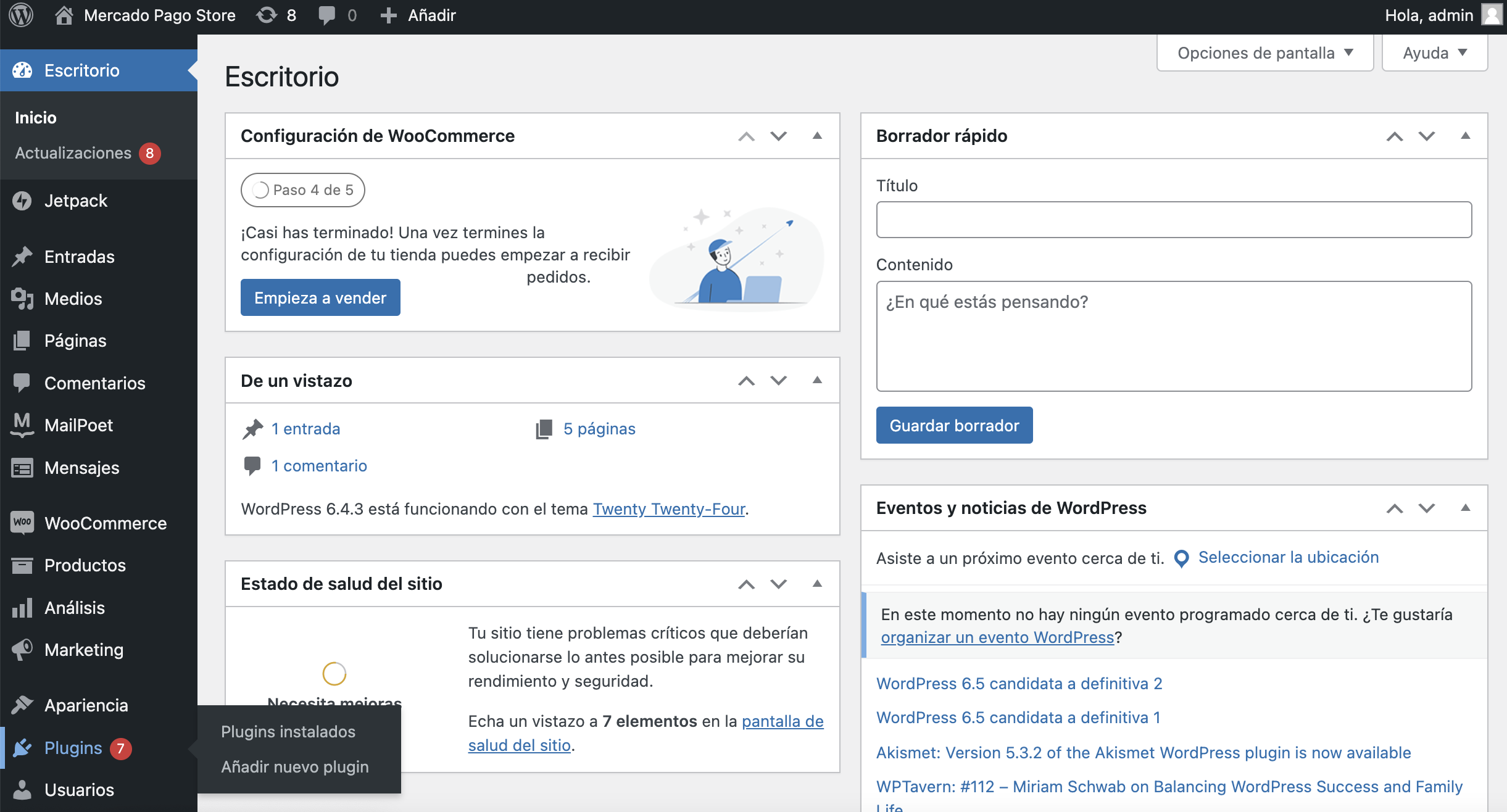1507x812 pixels.
Task: Click the updates refresh icon showing 8
Action: click(267, 15)
